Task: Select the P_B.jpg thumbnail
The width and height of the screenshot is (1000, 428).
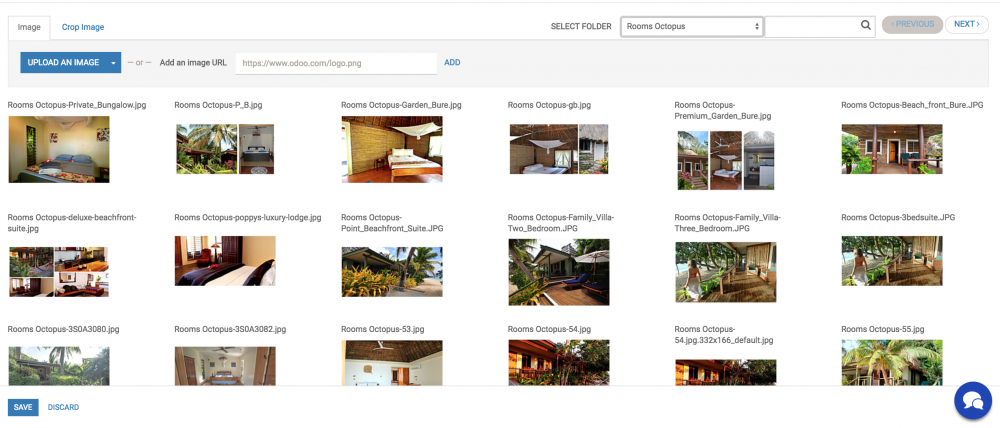Action: click(225, 149)
